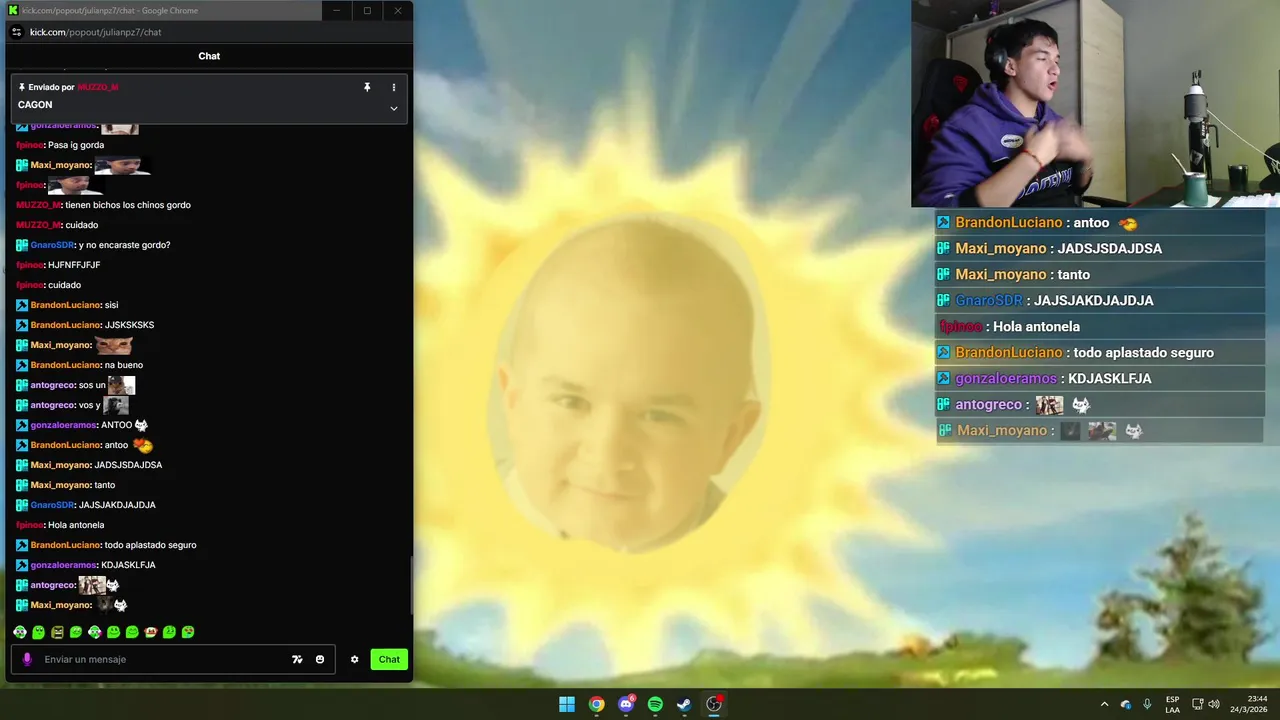Open the emote picker smiley

tap(320, 659)
